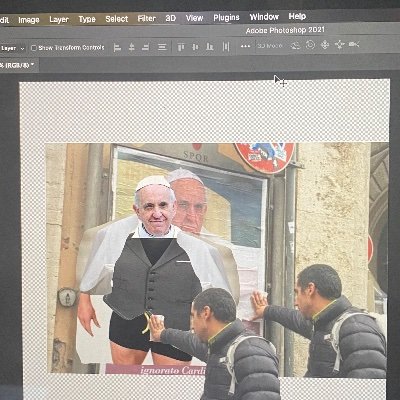Open the Layer menu

(x=59, y=20)
